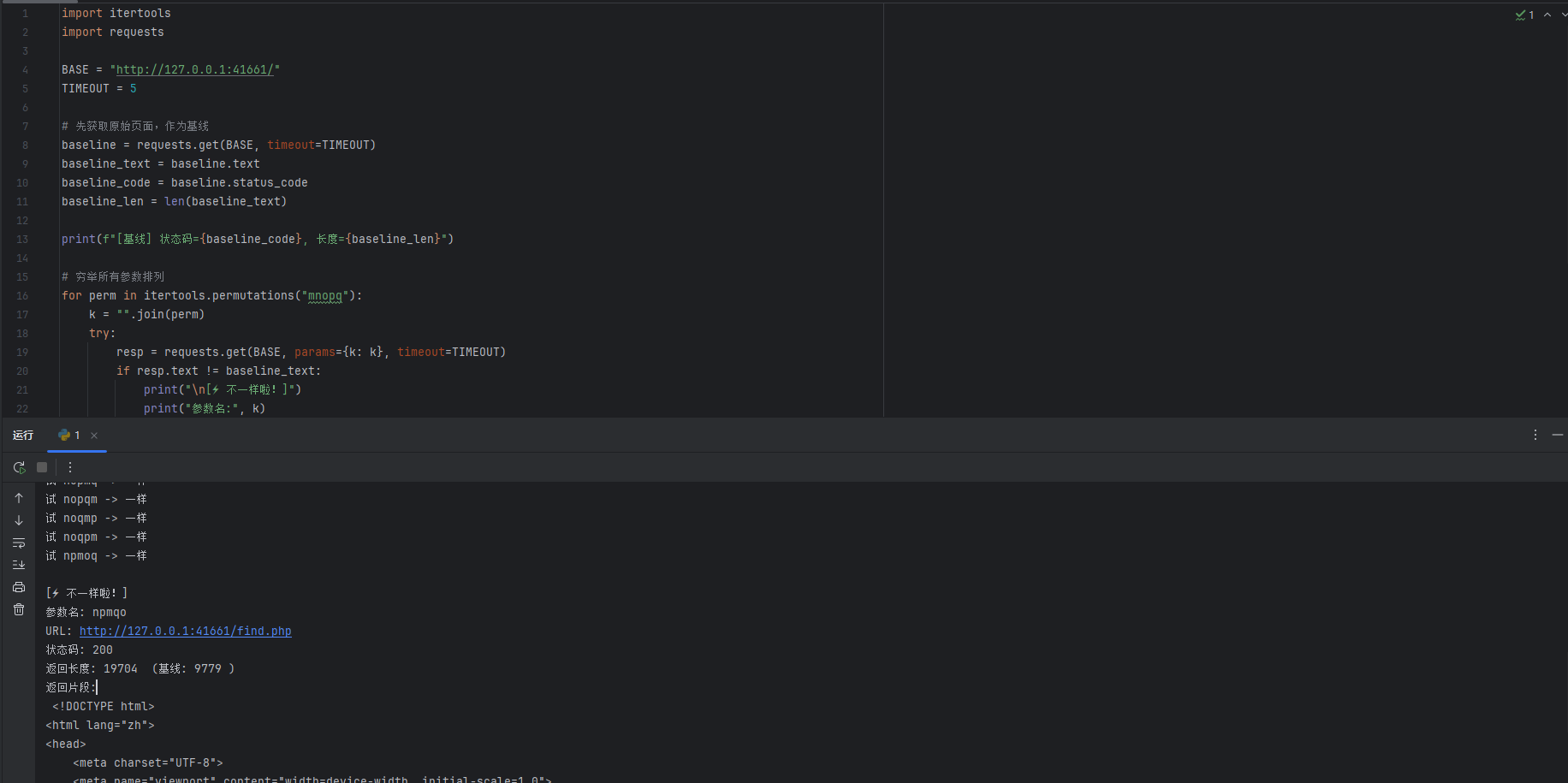Viewport: 1568px width, 783px height.
Task: Print the console output
Action: [19, 587]
